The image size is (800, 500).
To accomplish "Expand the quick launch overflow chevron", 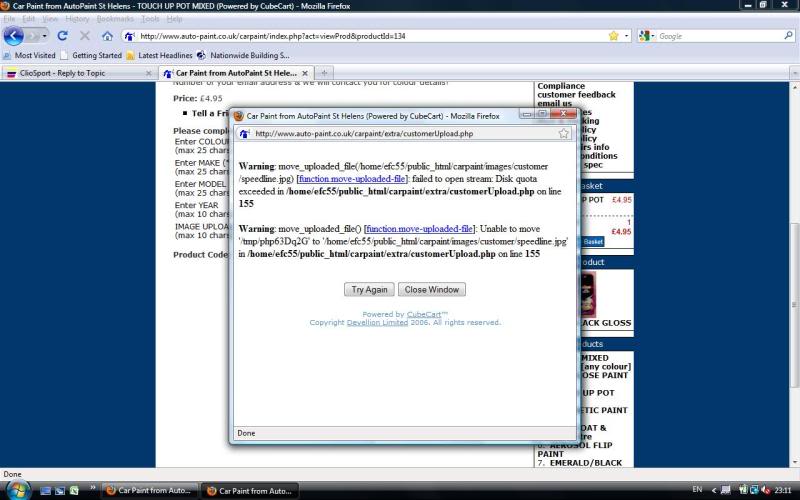I will [x=92, y=488].
